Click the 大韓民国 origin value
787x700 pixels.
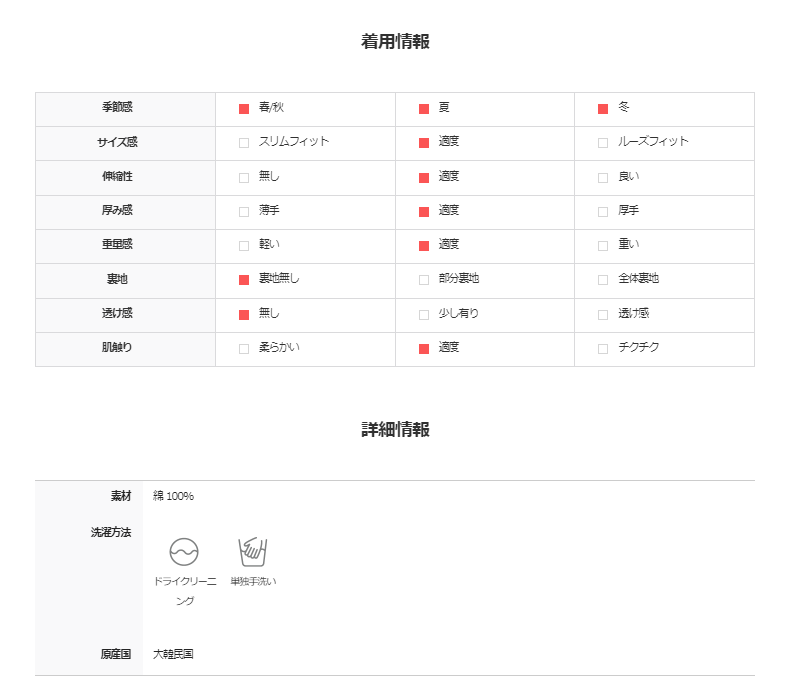pos(173,654)
